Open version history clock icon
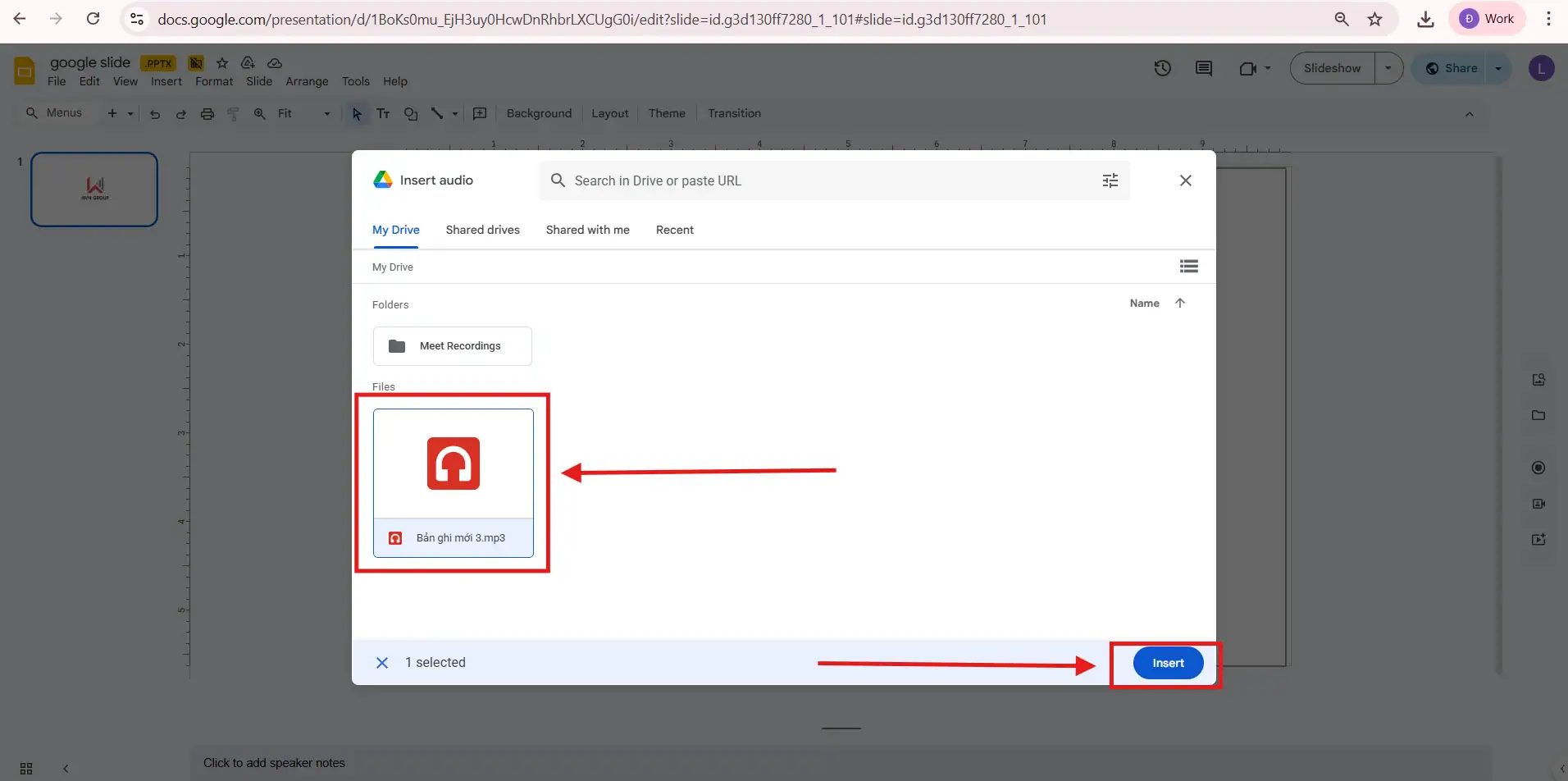1568x781 pixels. click(x=1162, y=68)
